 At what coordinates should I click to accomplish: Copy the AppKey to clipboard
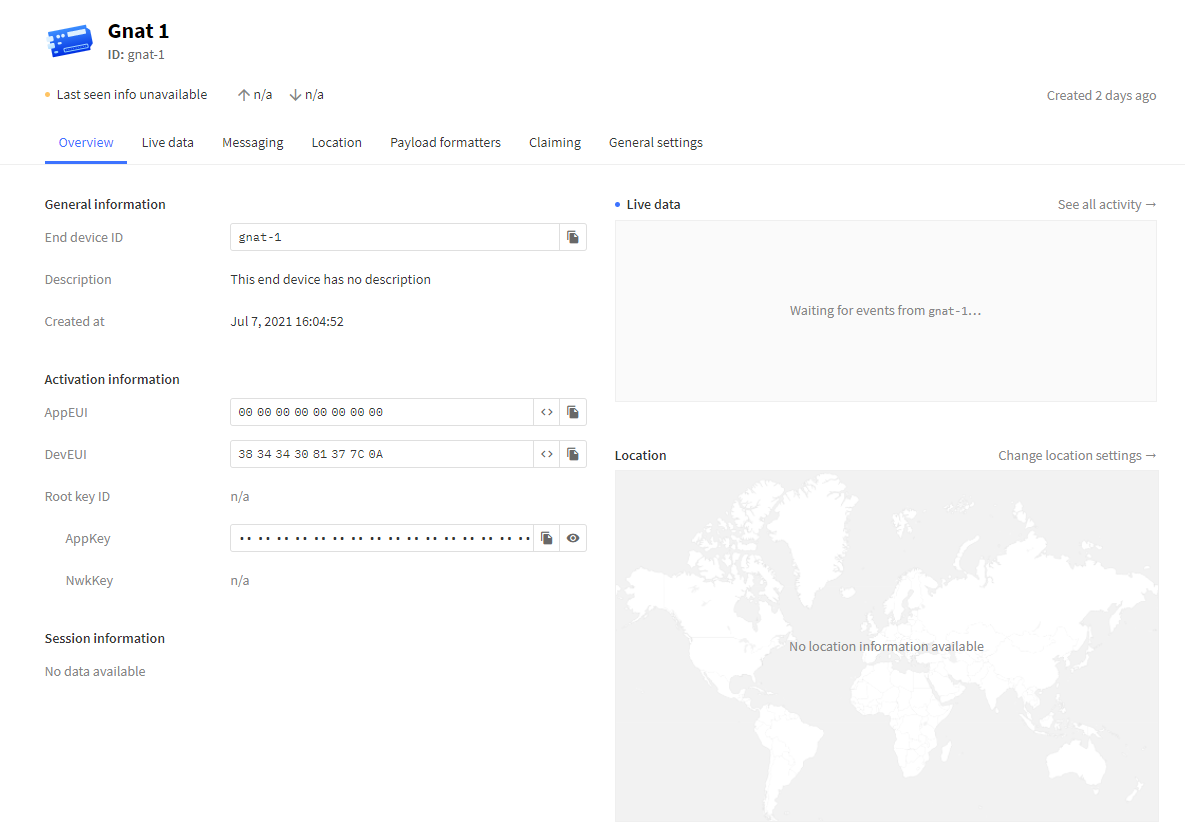pos(546,538)
